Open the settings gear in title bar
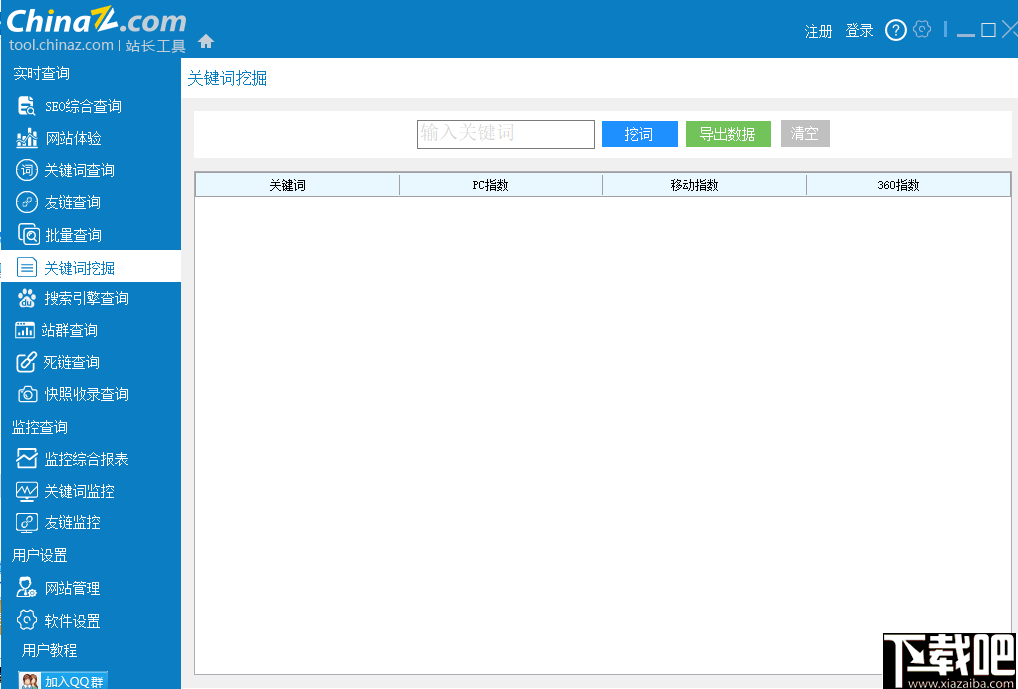Image resolution: width=1018 pixels, height=689 pixels. pos(922,29)
